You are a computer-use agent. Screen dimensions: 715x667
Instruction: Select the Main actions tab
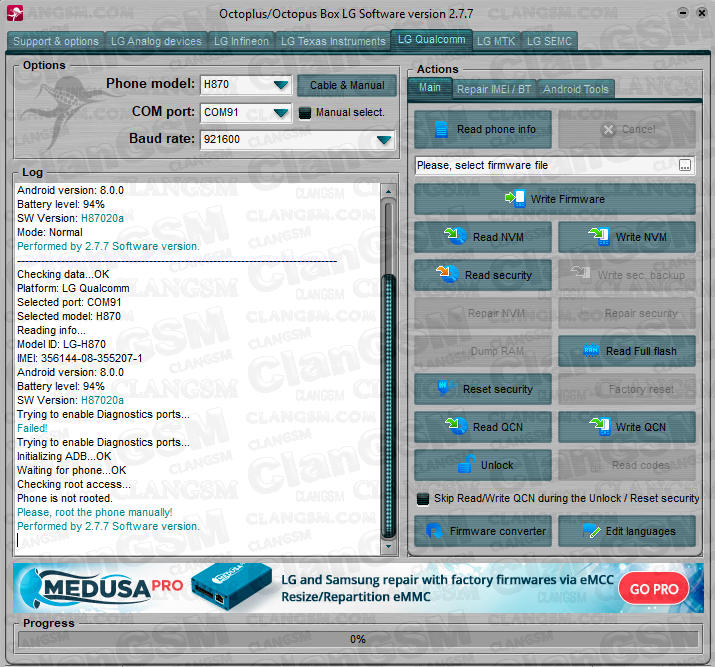coord(430,88)
